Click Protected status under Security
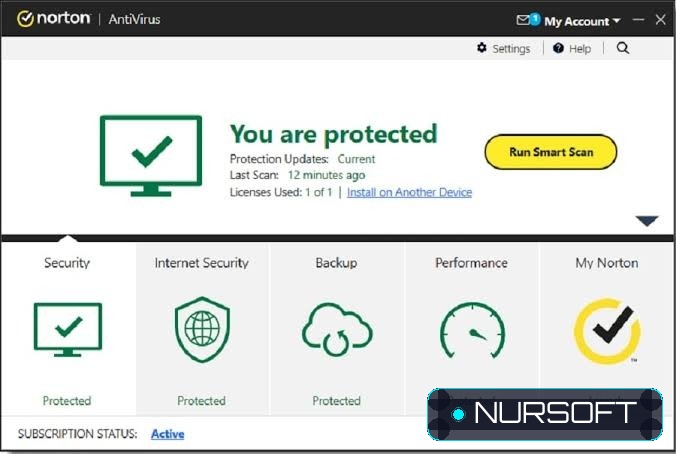The height and width of the screenshot is (454, 676). 67,401
